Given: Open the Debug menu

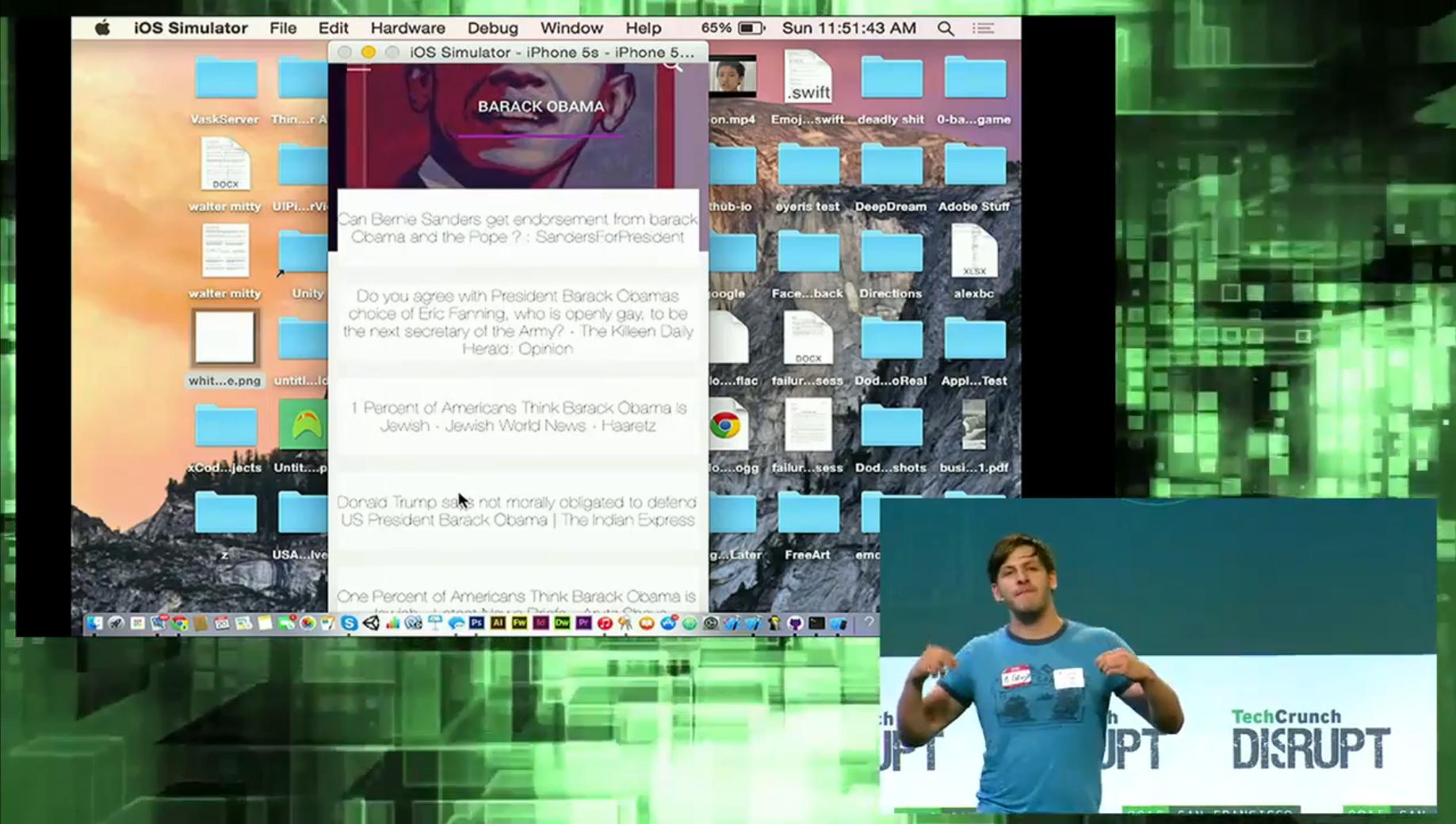Looking at the screenshot, I should [492, 29].
